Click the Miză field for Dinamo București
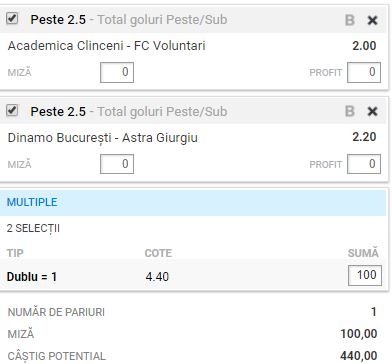The height and width of the screenshot is (364, 392). [x=117, y=164]
